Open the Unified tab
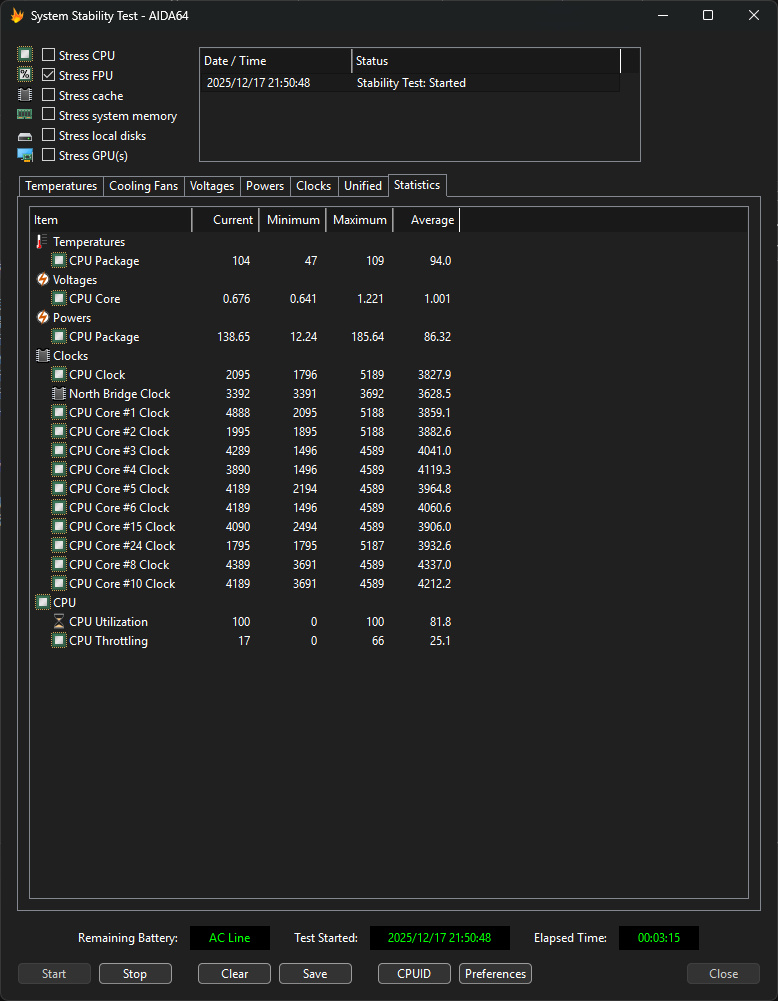Screen dimensions: 778x1001 [363, 186]
